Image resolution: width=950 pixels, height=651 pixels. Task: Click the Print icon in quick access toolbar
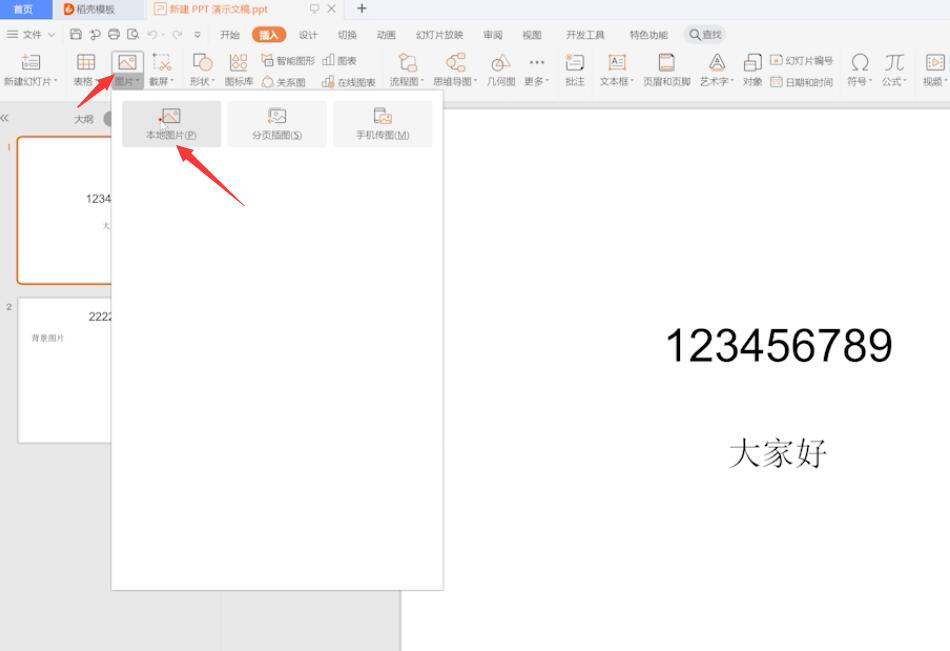(114, 35)
